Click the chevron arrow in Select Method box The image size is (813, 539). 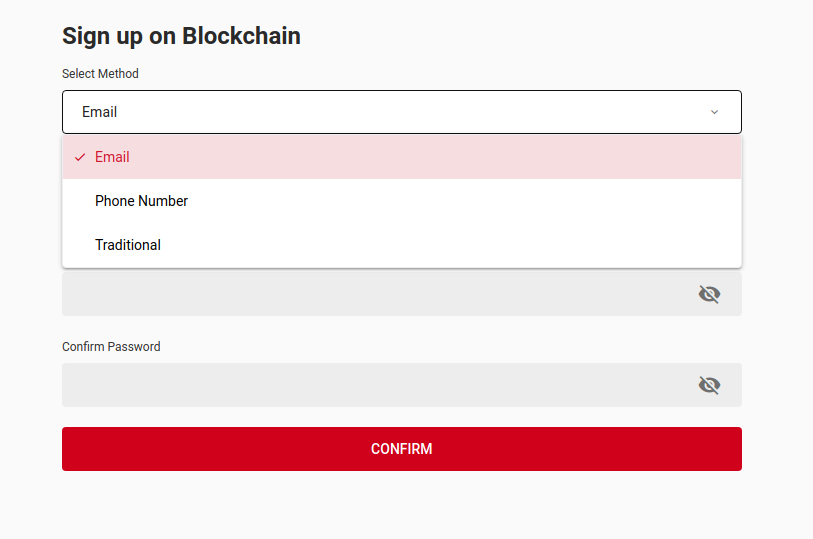point(714,112)
